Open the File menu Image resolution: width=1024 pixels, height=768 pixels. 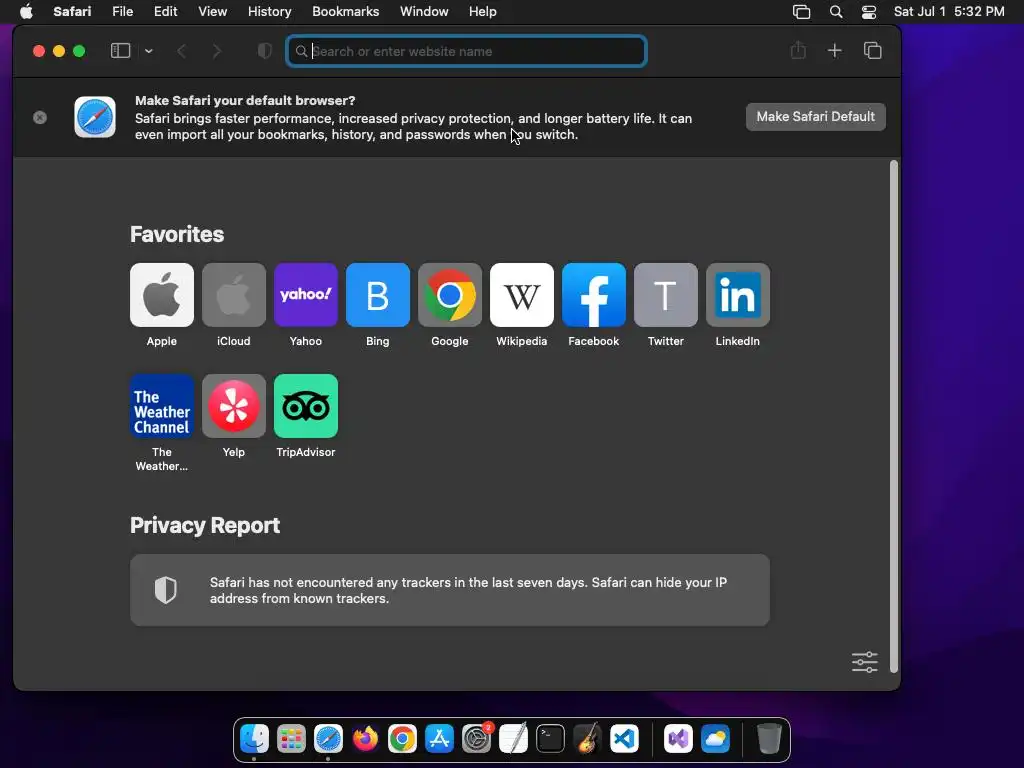(123, 12)
